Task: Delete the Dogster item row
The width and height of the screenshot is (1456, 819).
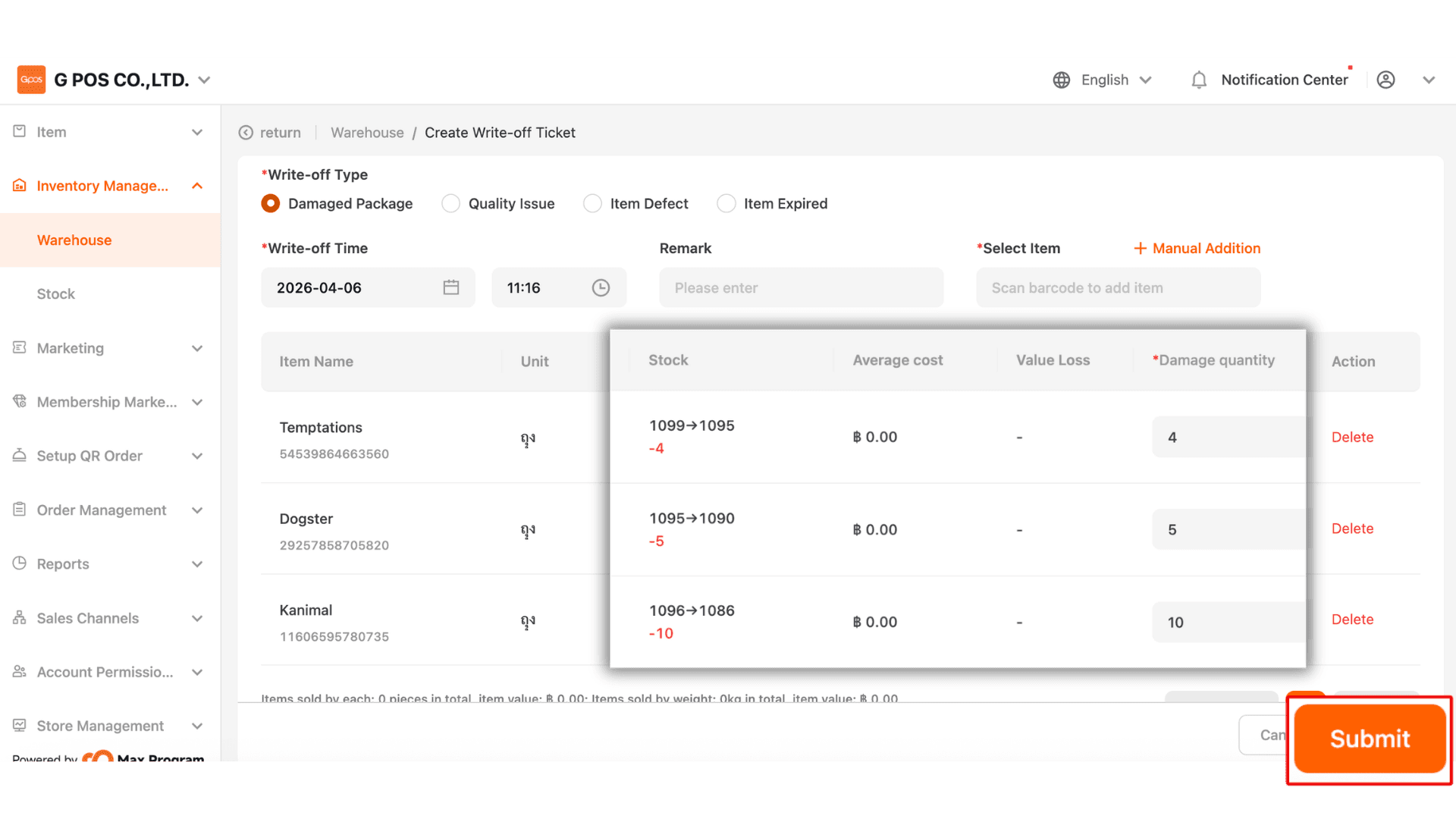Action: (1352, 529)
